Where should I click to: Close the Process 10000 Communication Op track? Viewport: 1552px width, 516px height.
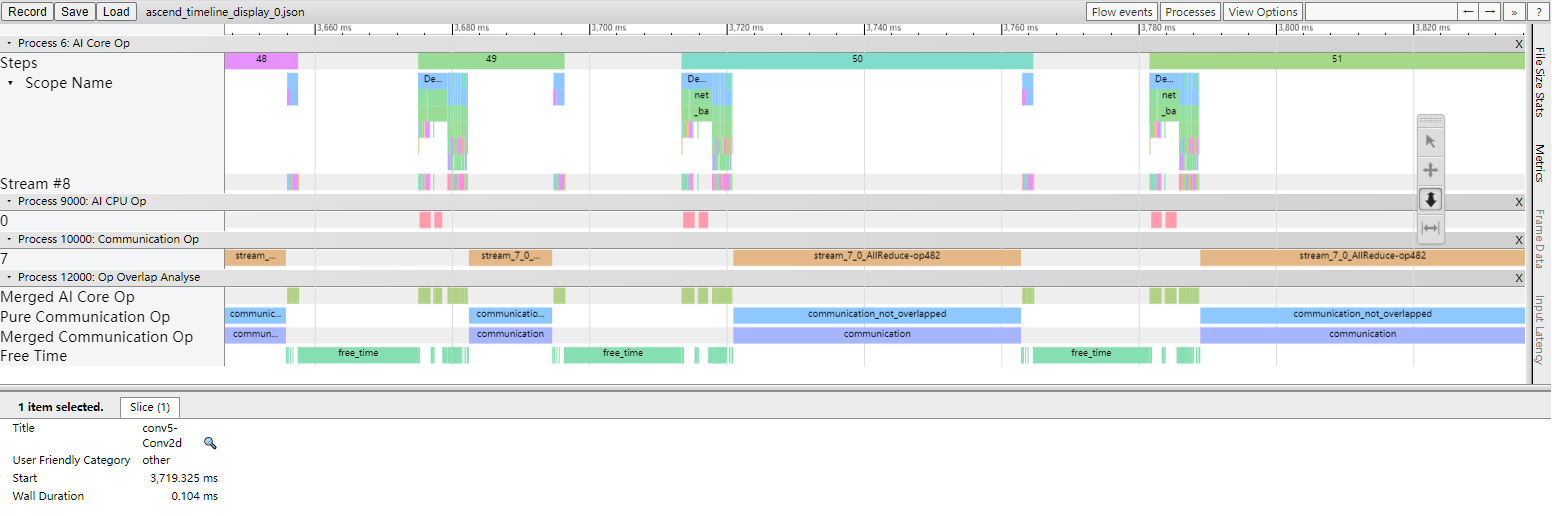click(x=1518, y=240)
